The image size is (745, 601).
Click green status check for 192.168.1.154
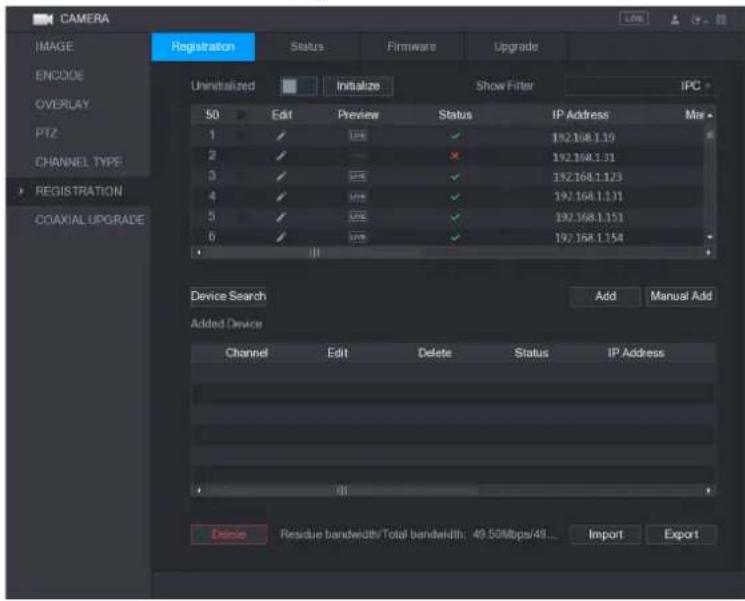click(455, 237)
